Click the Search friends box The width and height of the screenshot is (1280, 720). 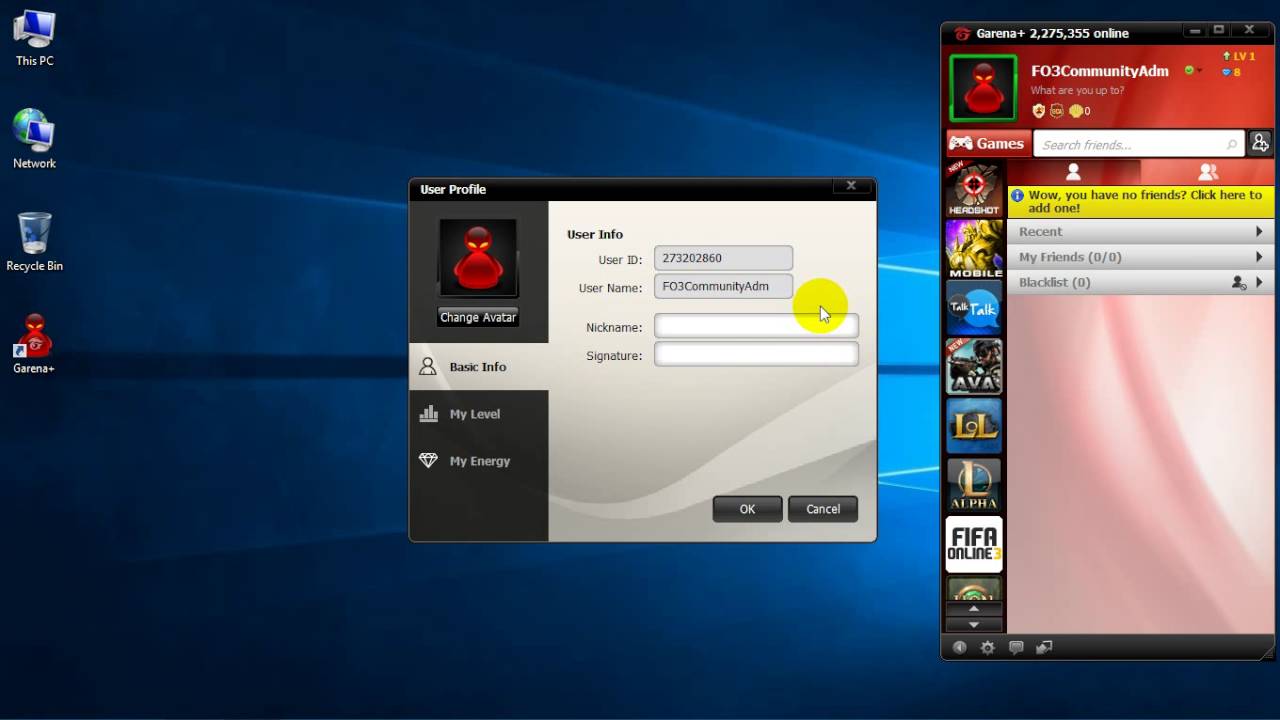click(x=1139, y=144)
